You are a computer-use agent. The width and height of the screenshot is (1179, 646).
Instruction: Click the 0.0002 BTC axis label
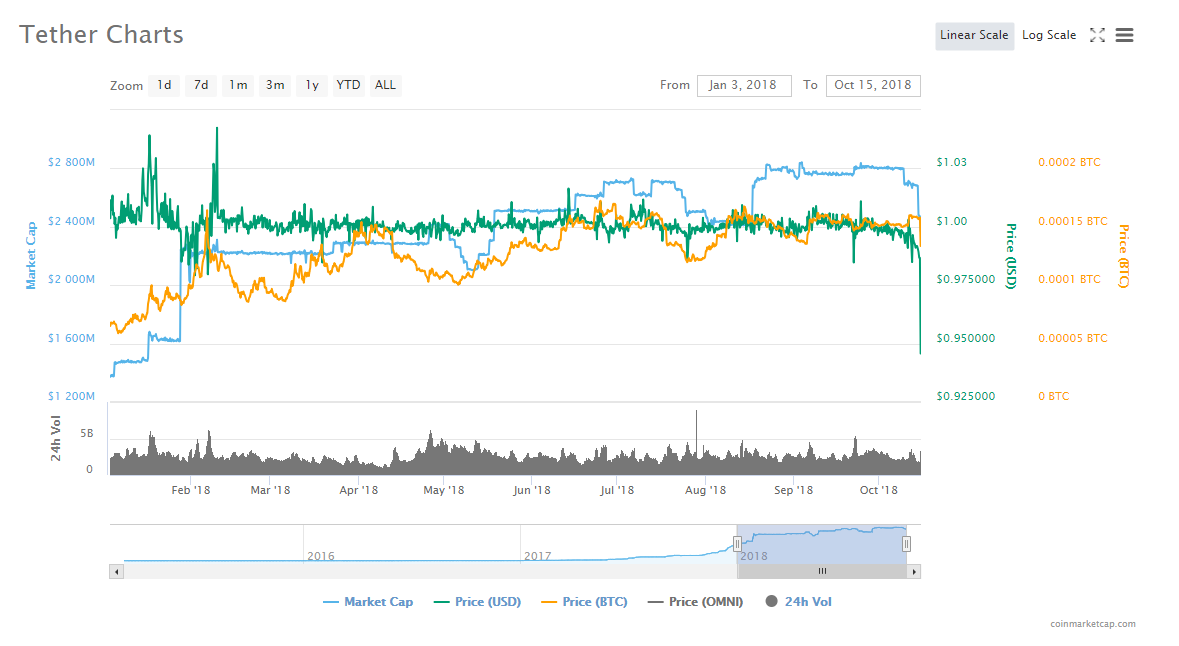(1069, 162)
